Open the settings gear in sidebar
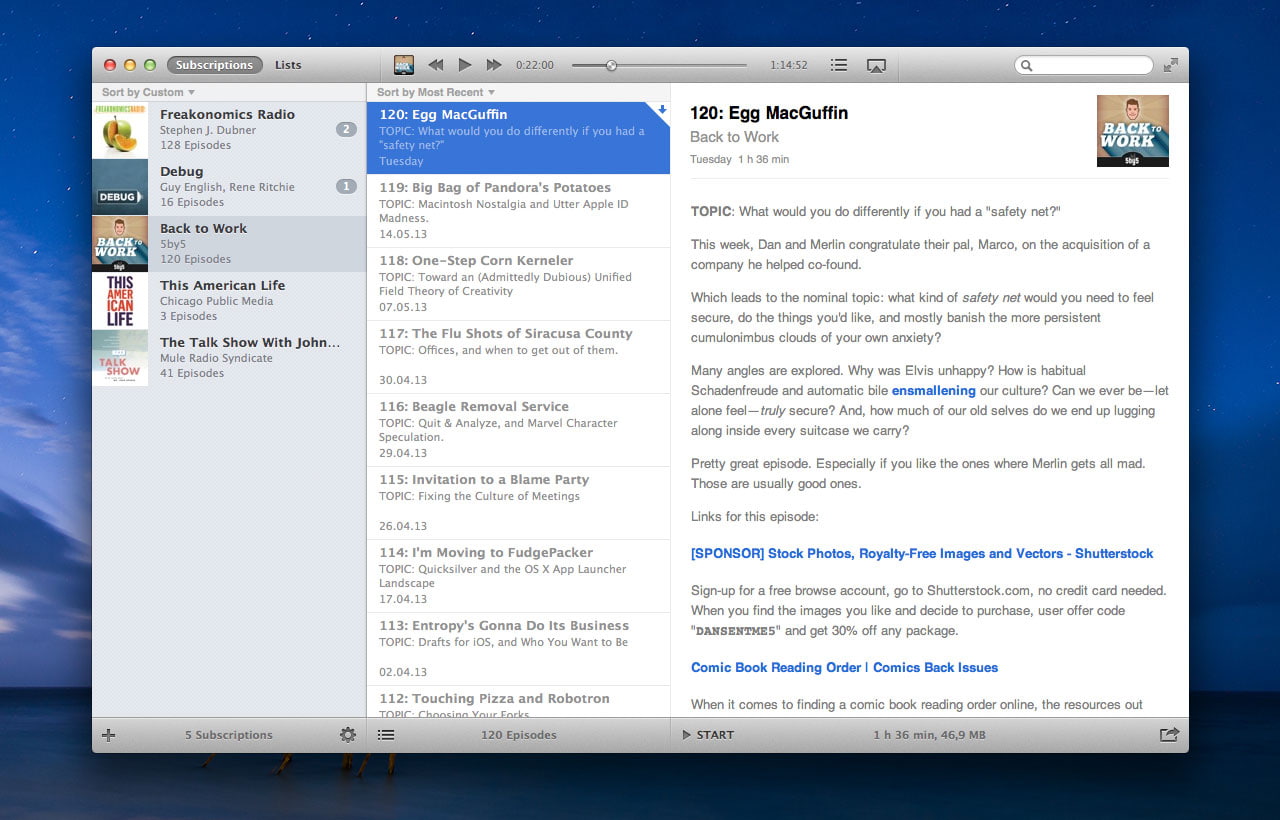The width and height of the screenshot is (1280, 820). pyautogui.click(x=347, y=735)
